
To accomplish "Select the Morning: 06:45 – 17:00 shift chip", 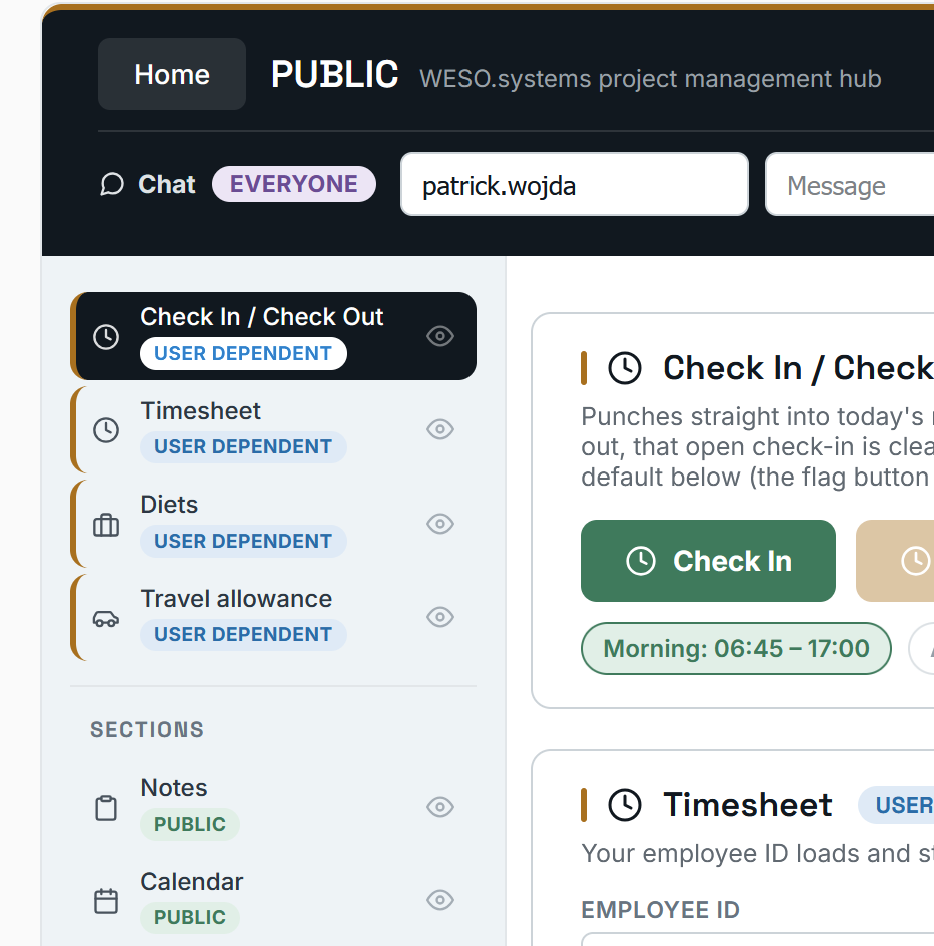I will (736, 649).
